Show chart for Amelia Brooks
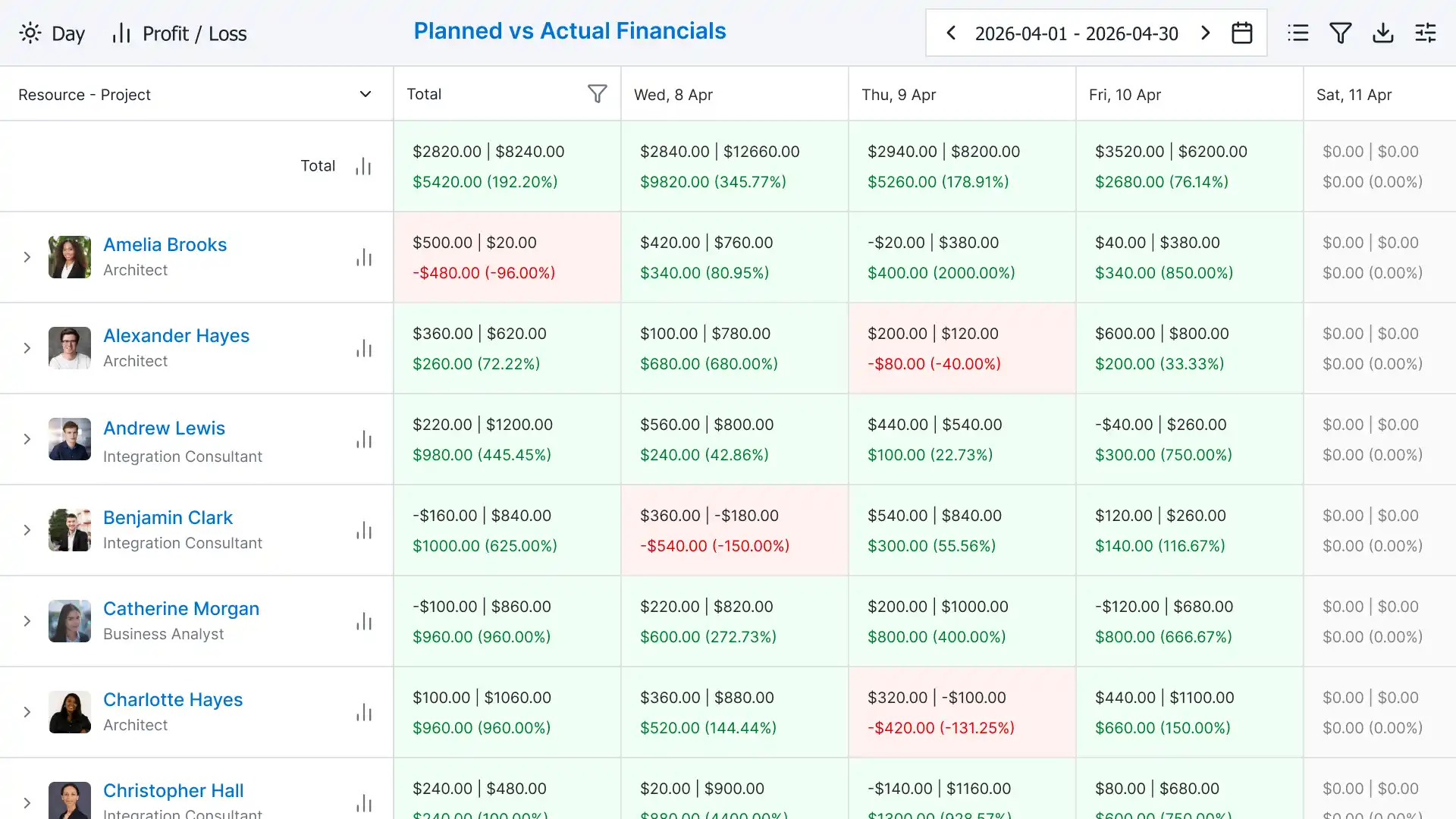This screenshot has height=819, width=1456. point(364,257)
